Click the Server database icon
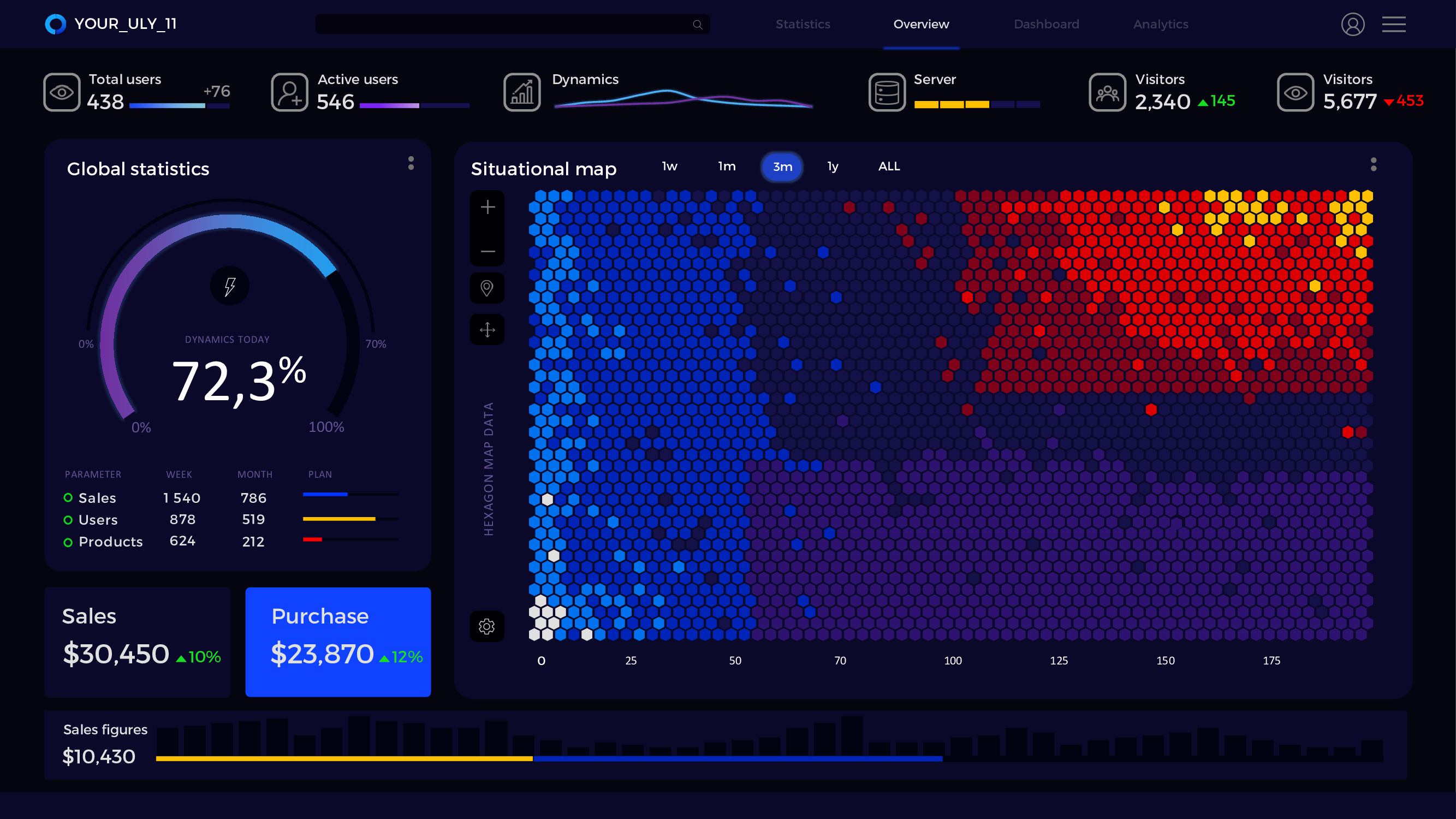 887,92
